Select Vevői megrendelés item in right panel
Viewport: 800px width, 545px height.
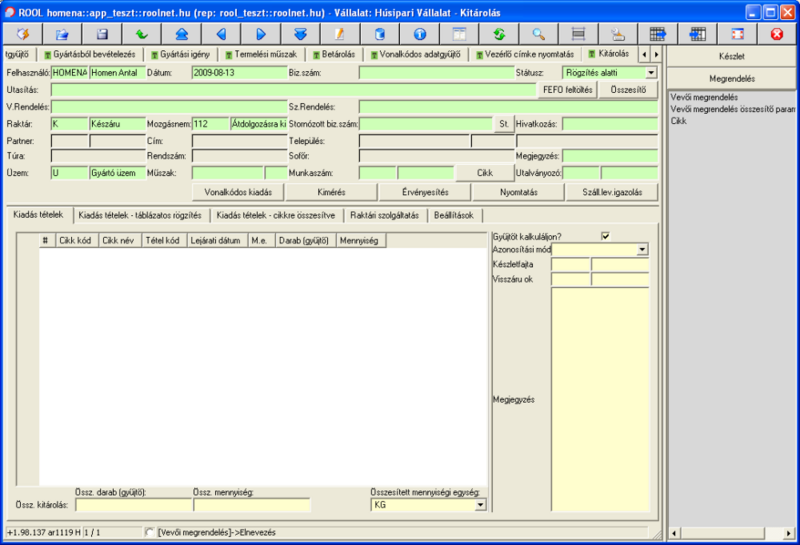click(705, 97)
